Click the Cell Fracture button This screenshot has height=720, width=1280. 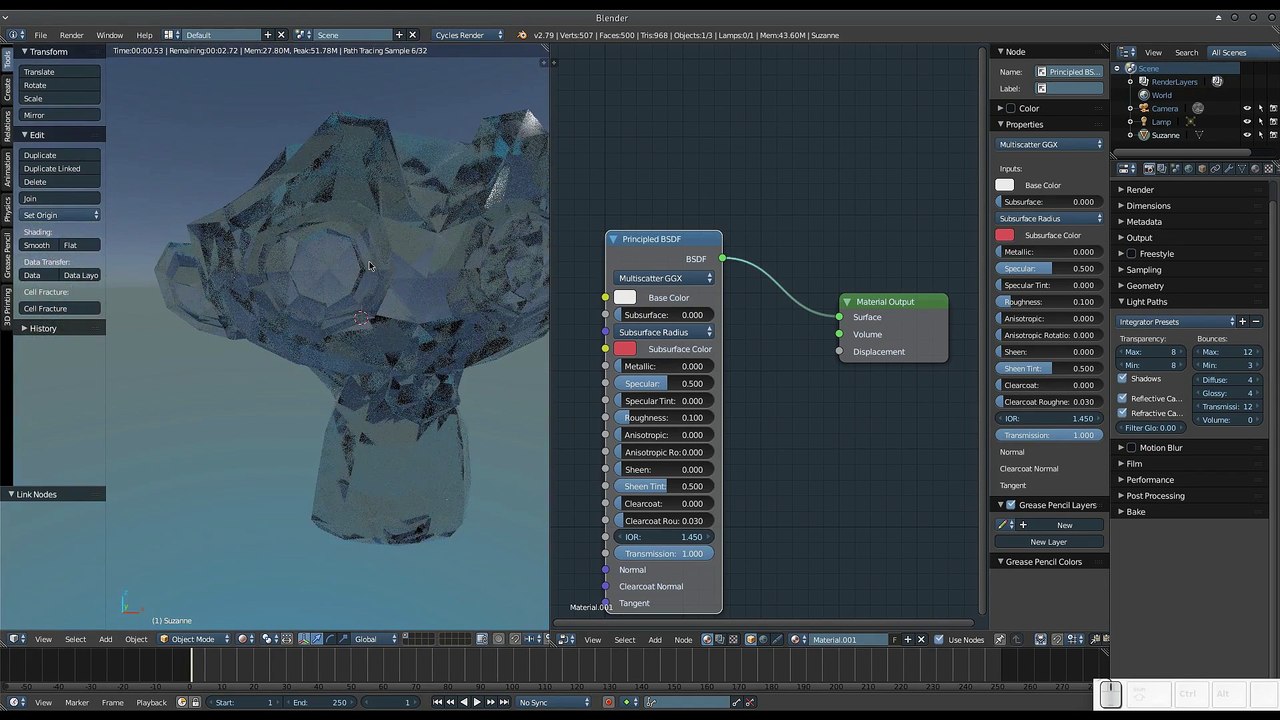click(60, 309)
